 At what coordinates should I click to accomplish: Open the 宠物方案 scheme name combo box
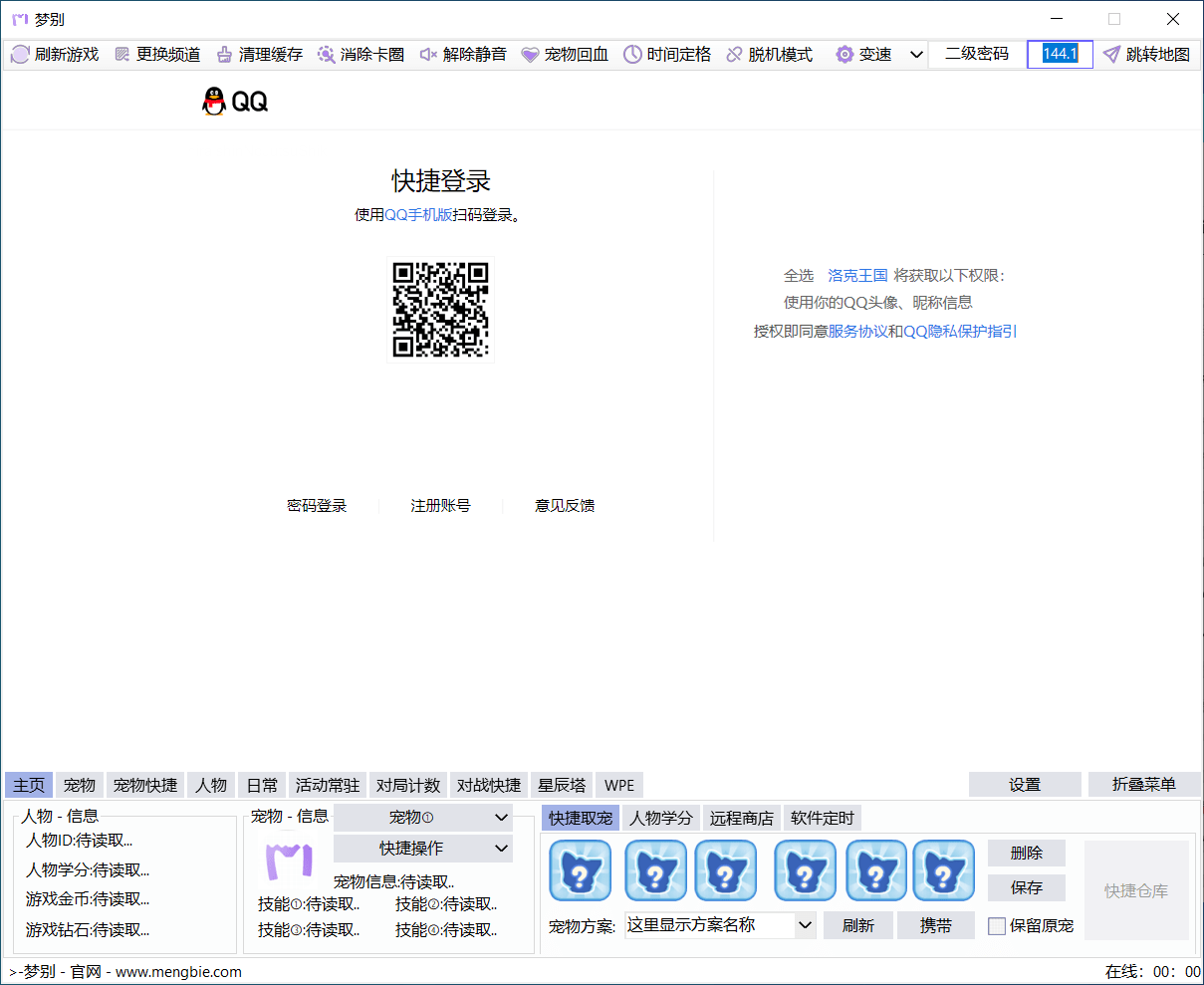click(x=719, y=924)
